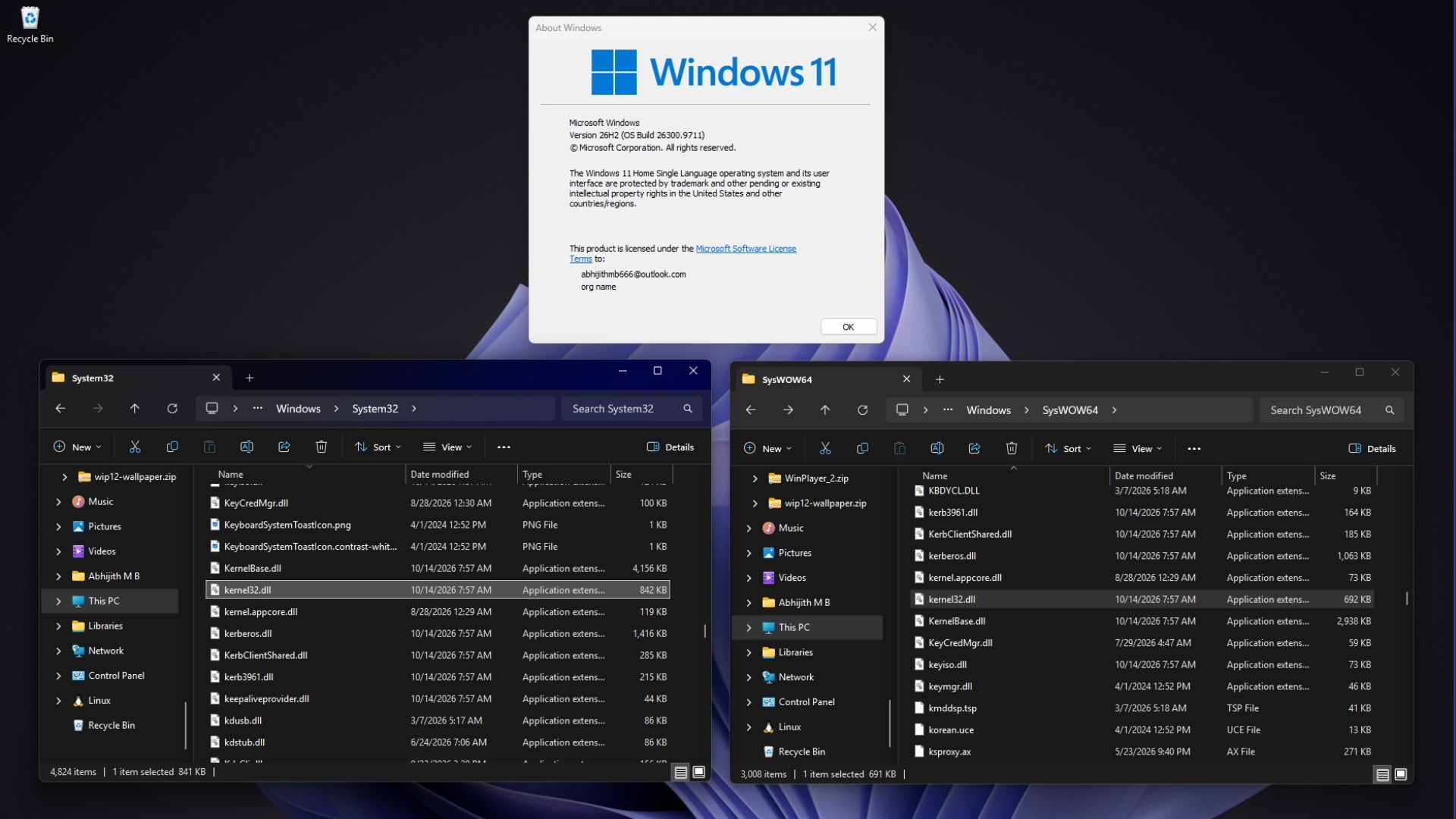Select keyiso.dll in SysWOW64 file list
Viewport: 1456px width, 819px height.
1143,665
